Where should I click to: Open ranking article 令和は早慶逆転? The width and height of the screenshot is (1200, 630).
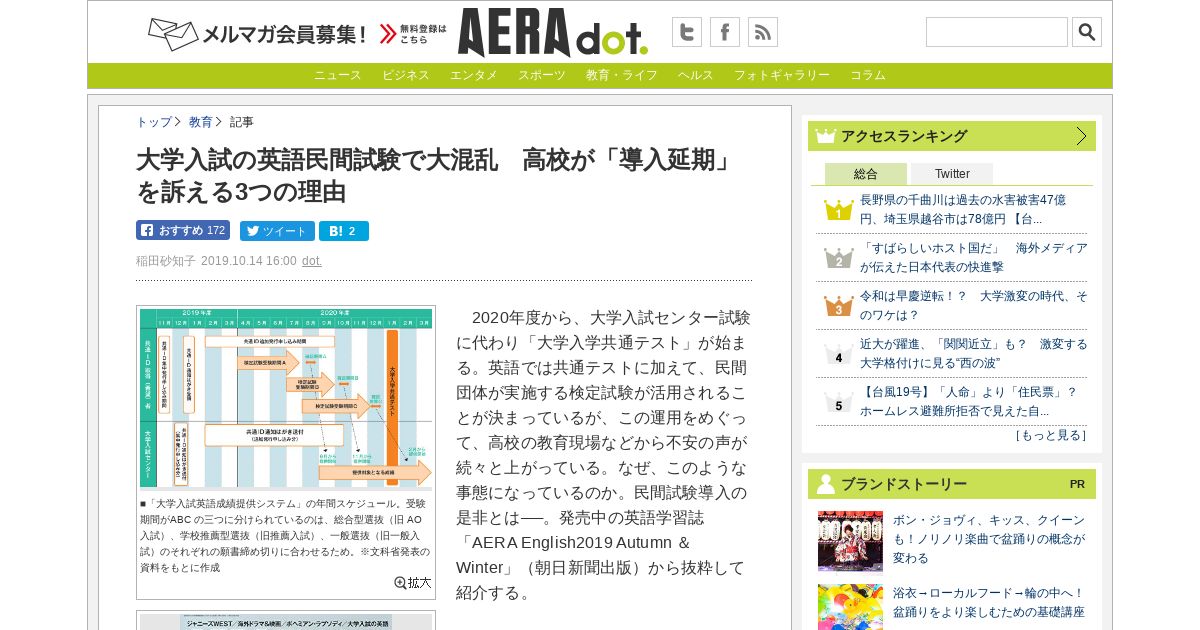point(973,305)
